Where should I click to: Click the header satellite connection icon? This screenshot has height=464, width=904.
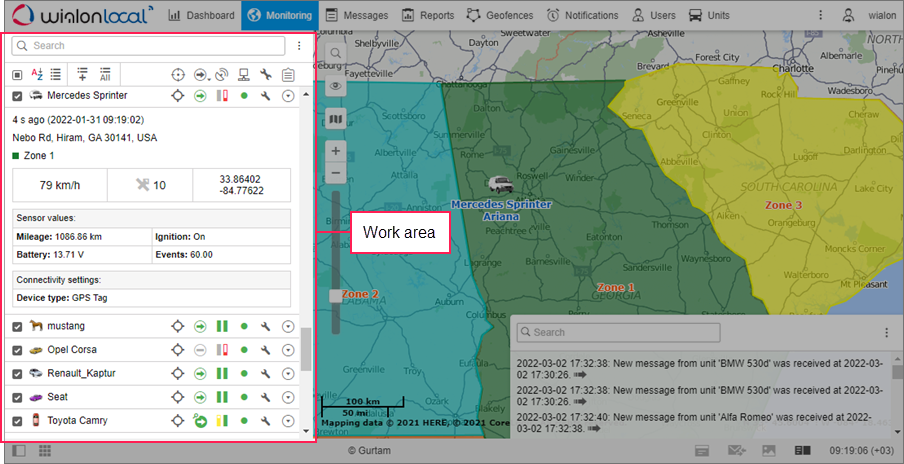pos(222,74)
